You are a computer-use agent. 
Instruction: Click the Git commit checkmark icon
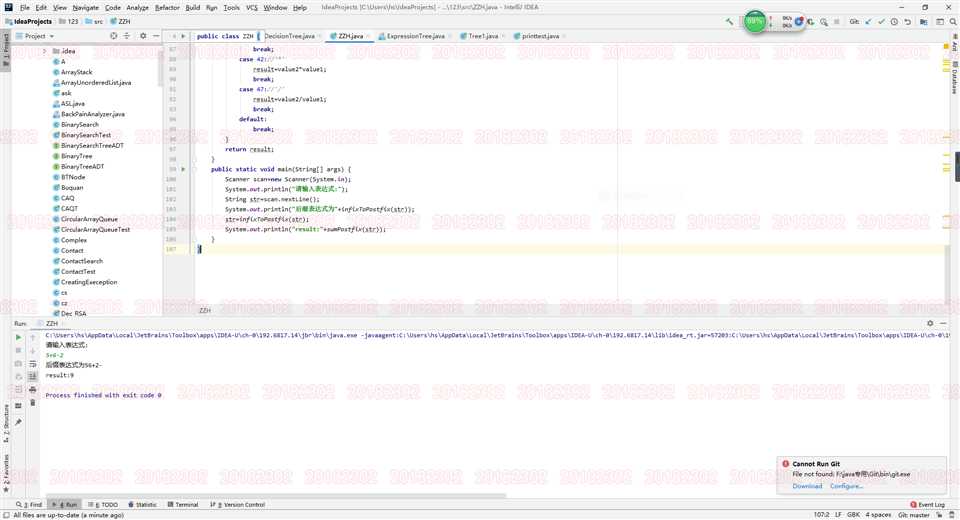point(881,21)
